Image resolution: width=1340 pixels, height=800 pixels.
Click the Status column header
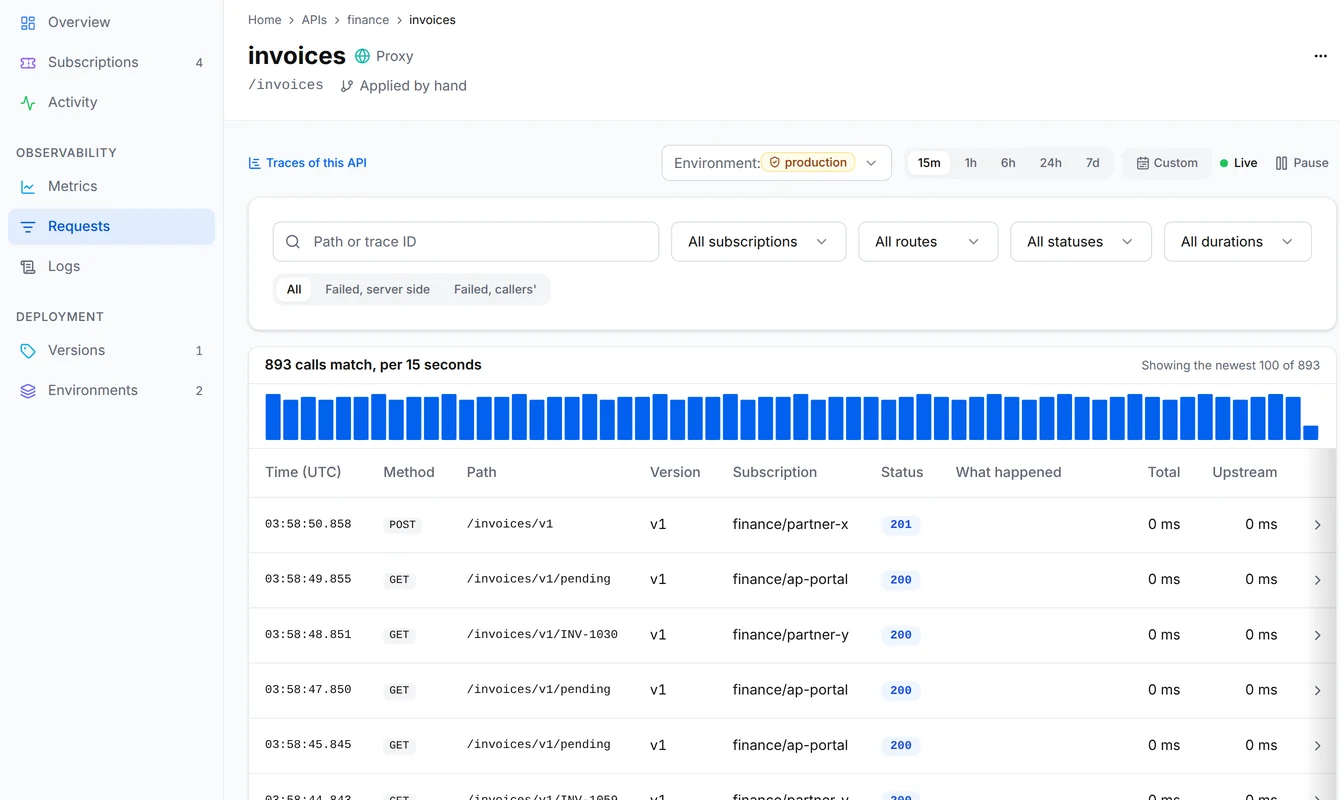tap(902, 472)
